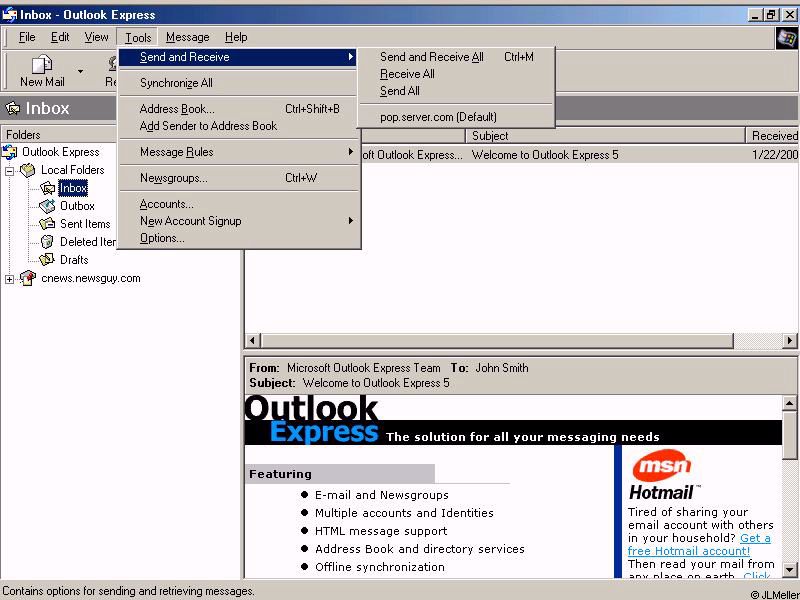The image size is (800, 600).
Task: Open the New Account Signup submenu arrow
Action: [x=351, y=220]
